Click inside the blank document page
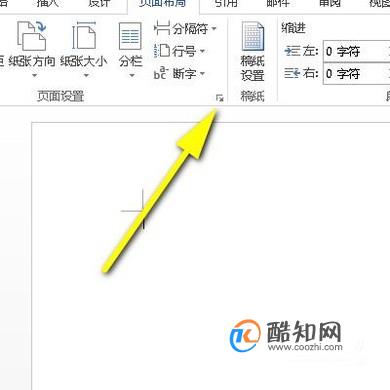This screenshot has width=390, height=390. point(211,256)
